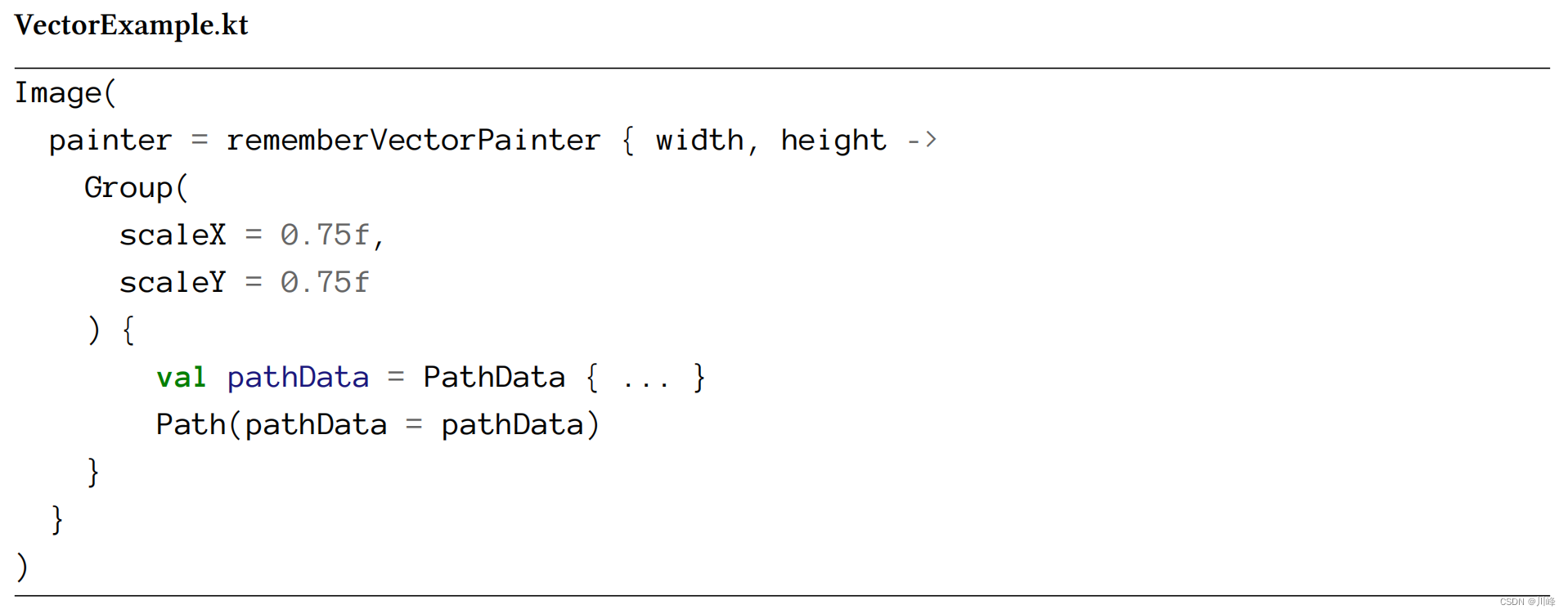The height and width of the screenshot is (614, 1568).
Task: Click the final closing parenthesis on the last line
Action: (x=22, y=567)
